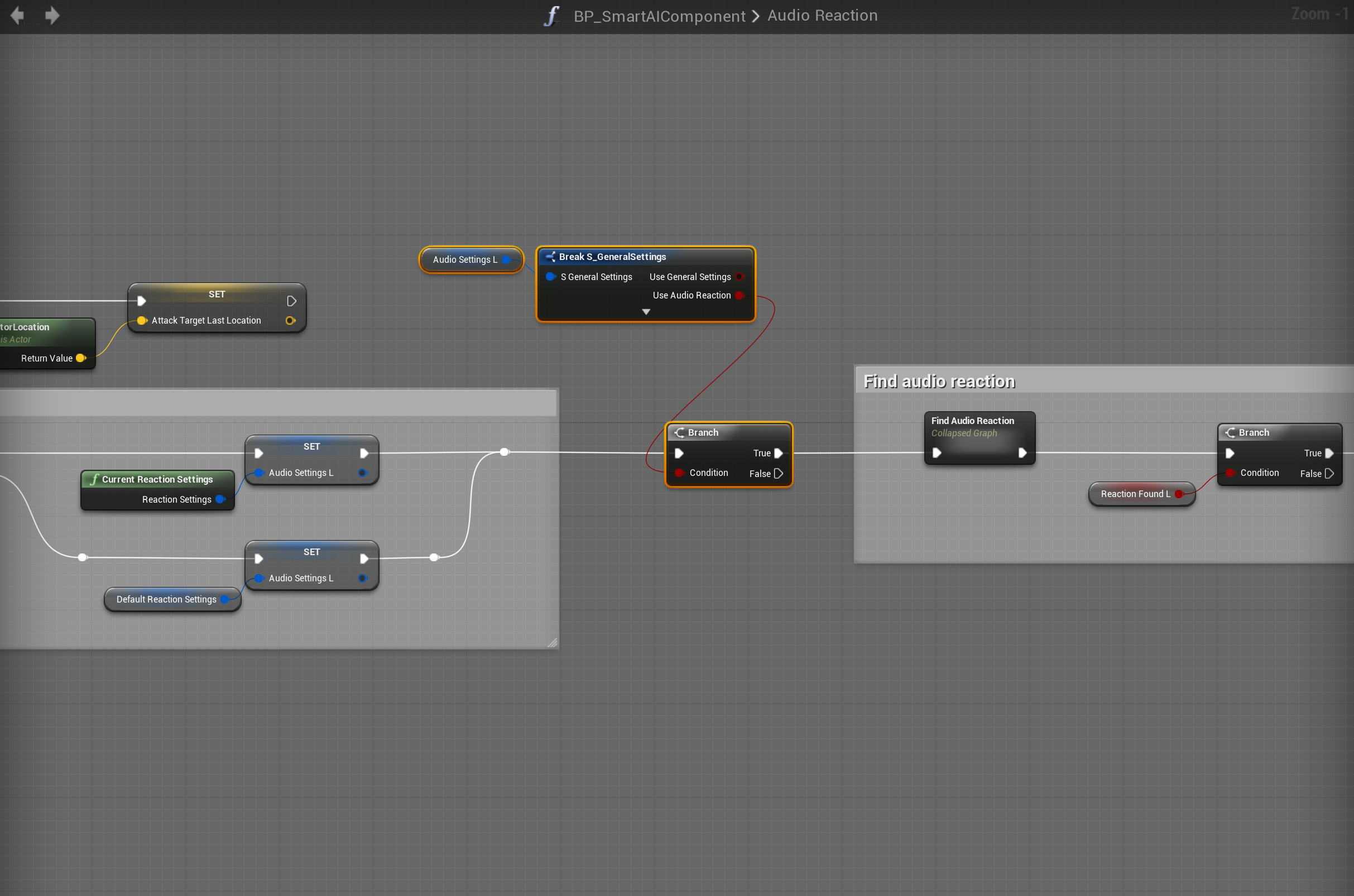Click the back navigation arrow
This screenshot has width=1354, height=896.
(18, 16)
